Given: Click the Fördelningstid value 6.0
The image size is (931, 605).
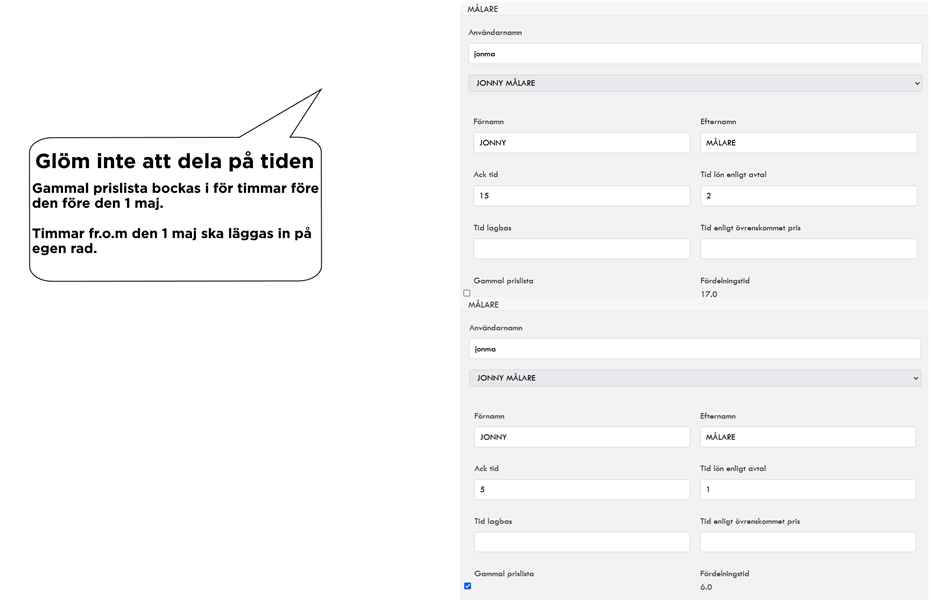Looking at the screenshot, I should (x=706, y=587).
